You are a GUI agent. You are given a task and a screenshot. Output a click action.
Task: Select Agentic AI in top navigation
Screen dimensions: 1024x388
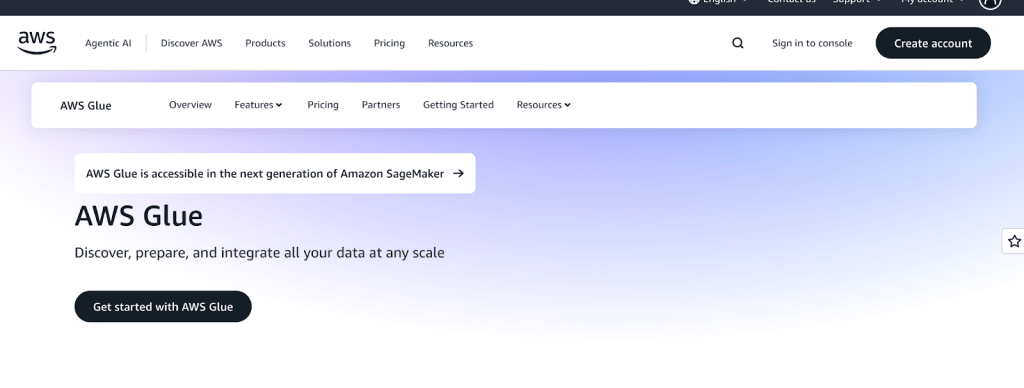click(108, 43)
